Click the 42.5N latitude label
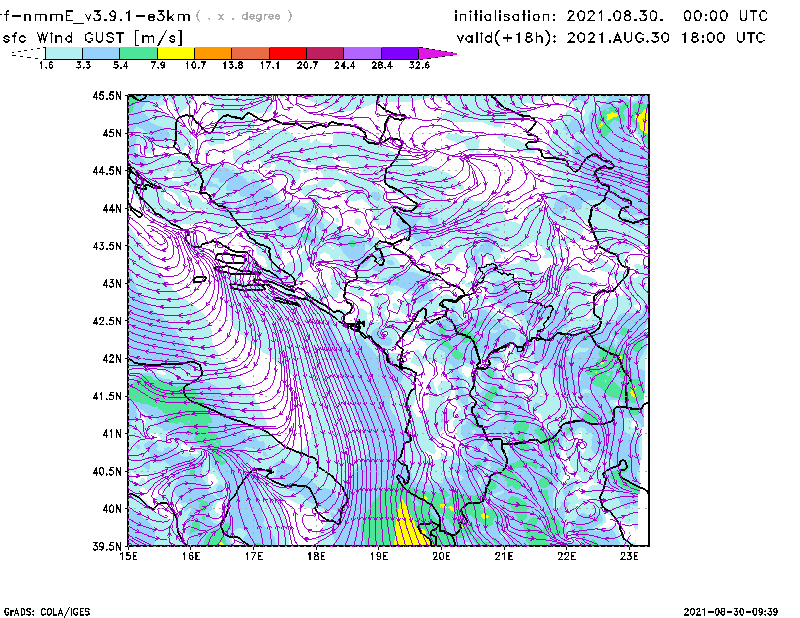 pyautogui.click(x=107, y=321)
